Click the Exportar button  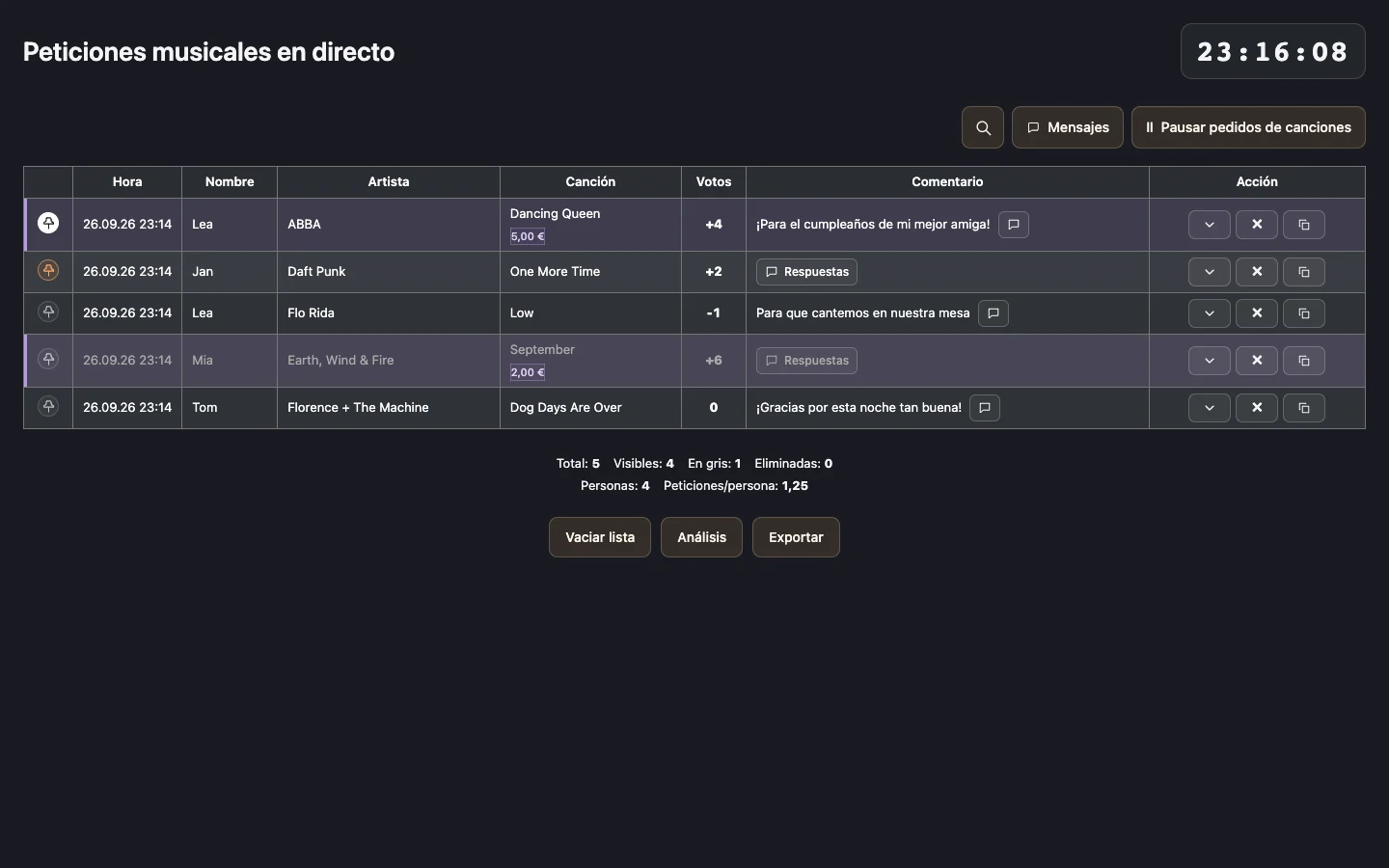[796, 537]
